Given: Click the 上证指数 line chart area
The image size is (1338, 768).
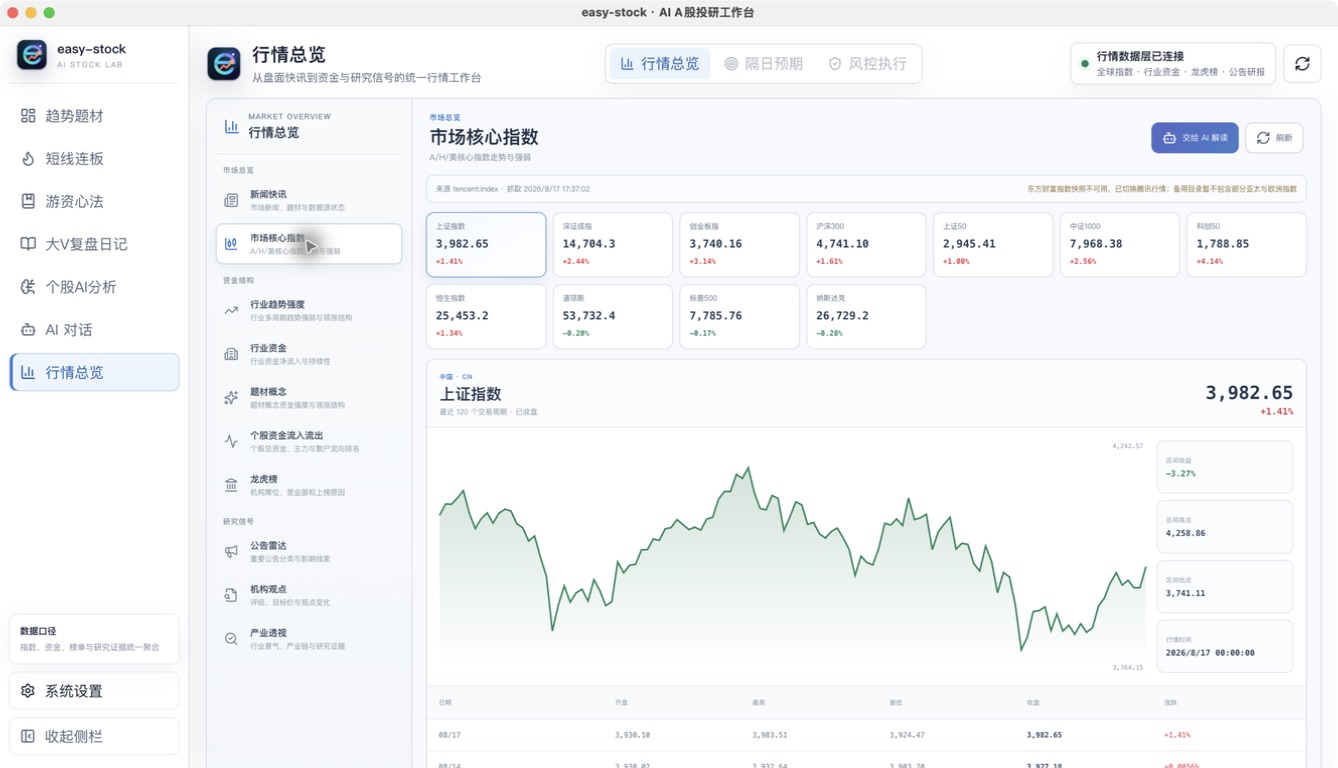Looking at the screenshot, I should tap(792, 558).
